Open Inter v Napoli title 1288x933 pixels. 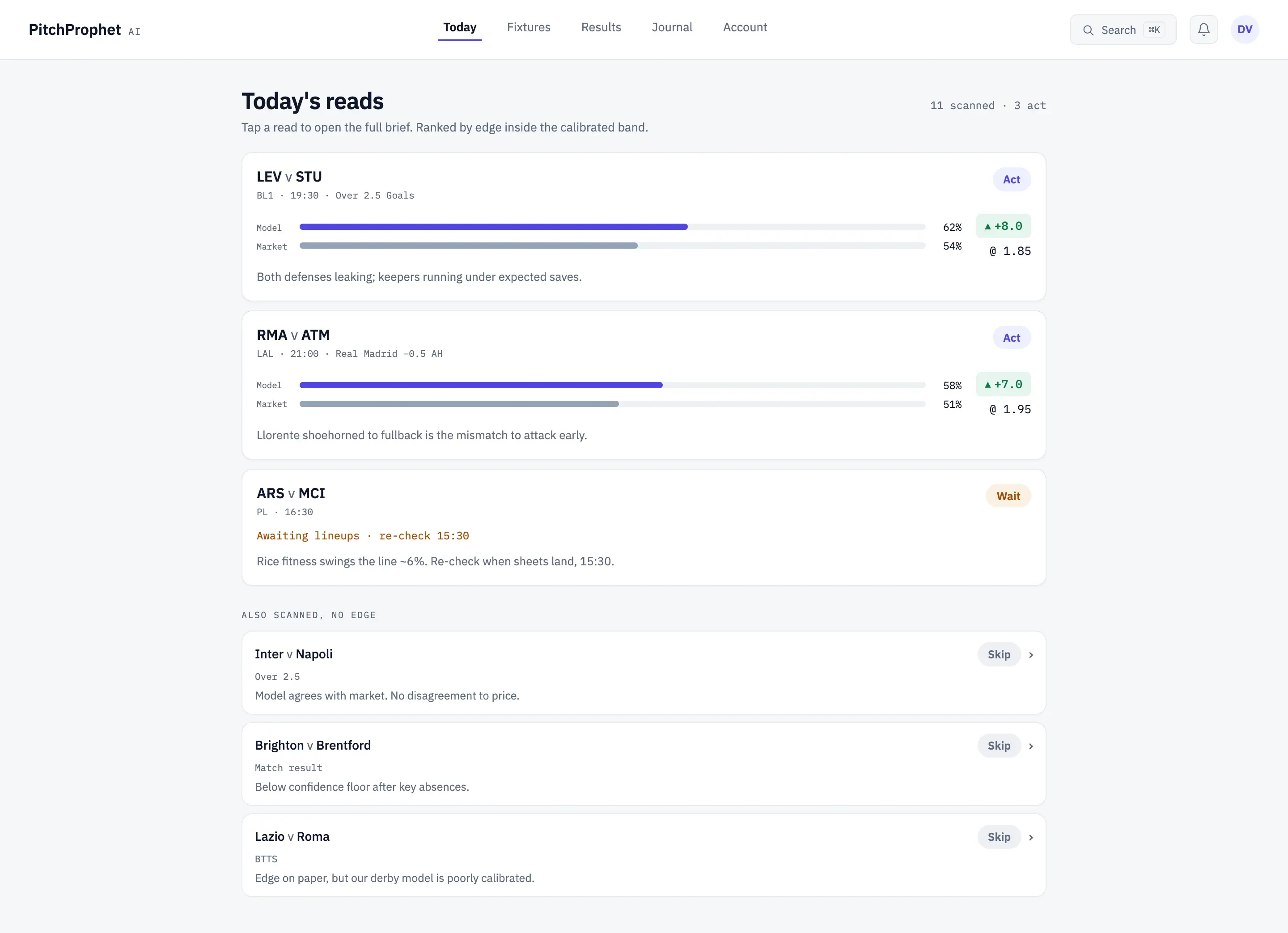click(294, 654)
